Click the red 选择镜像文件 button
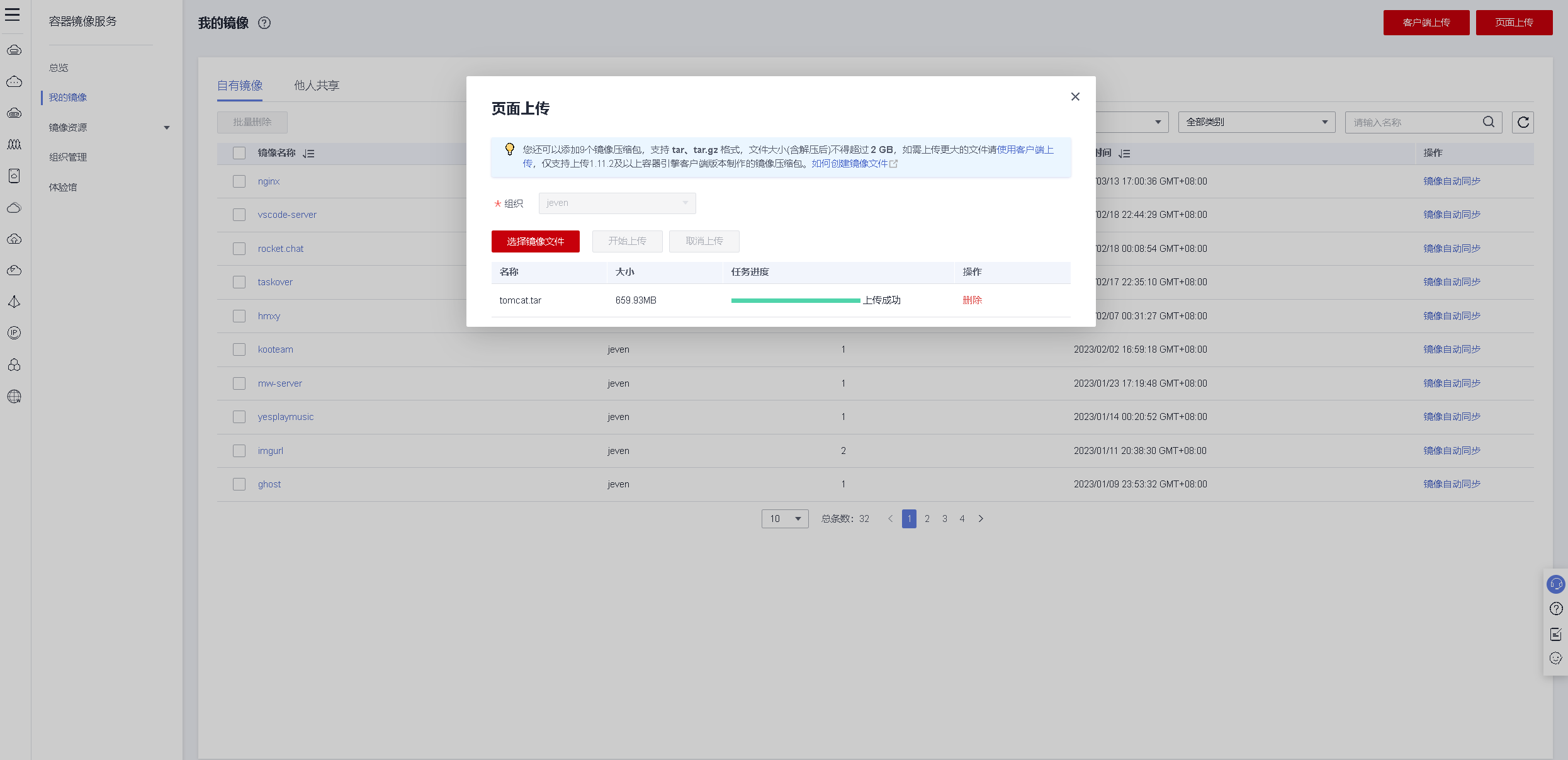Screen dimensions: 1568x760 535,241
